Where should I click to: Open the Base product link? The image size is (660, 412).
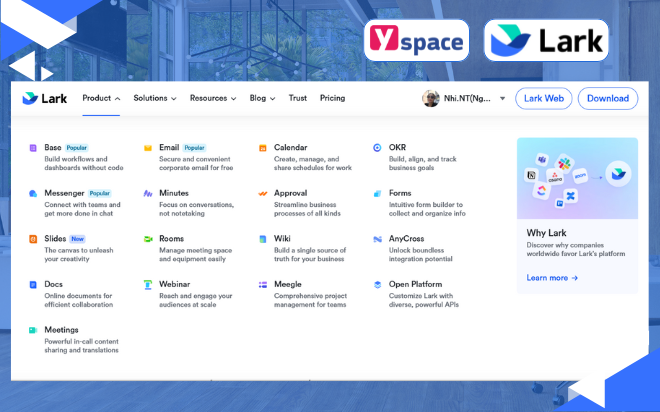(x=53, y=147)
